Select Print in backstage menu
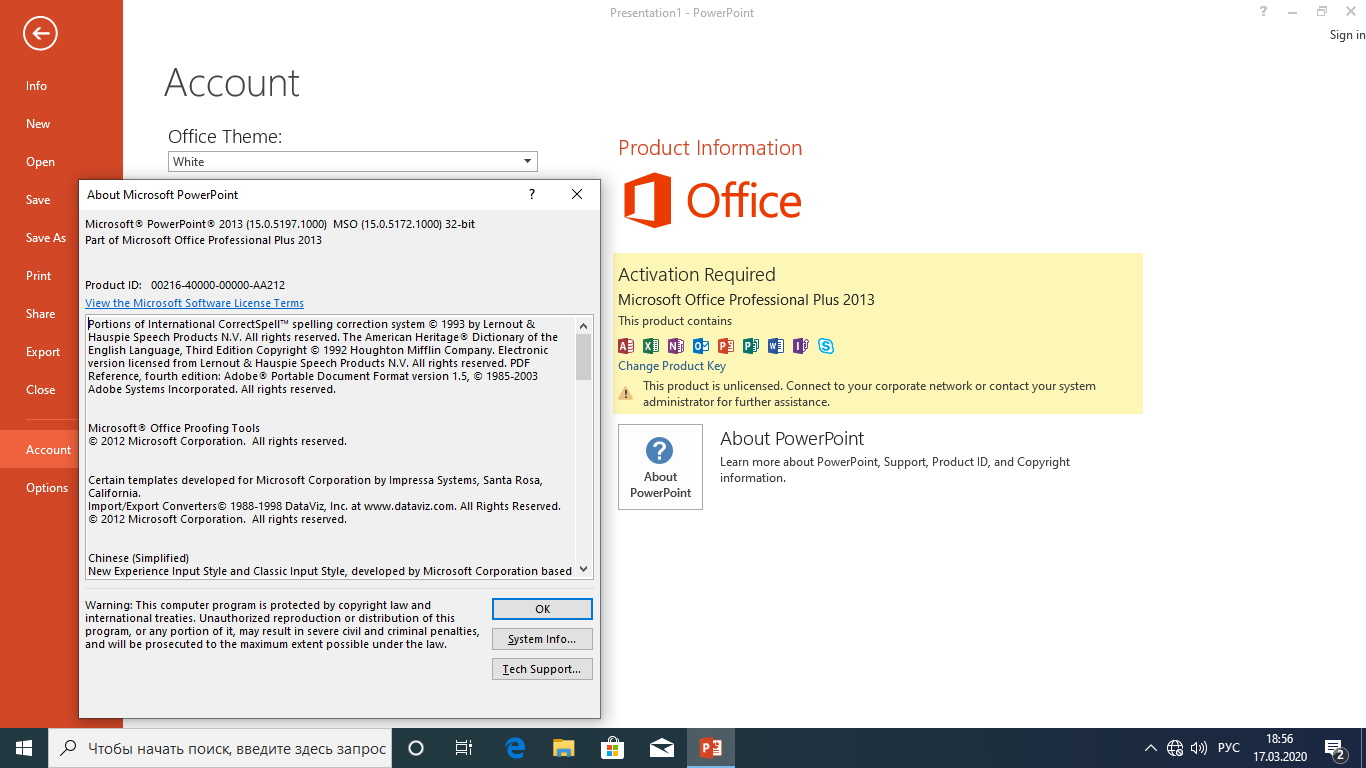The height and width of the screenshot is (768, 1366). pyautogui.click(x=40, y=276)
